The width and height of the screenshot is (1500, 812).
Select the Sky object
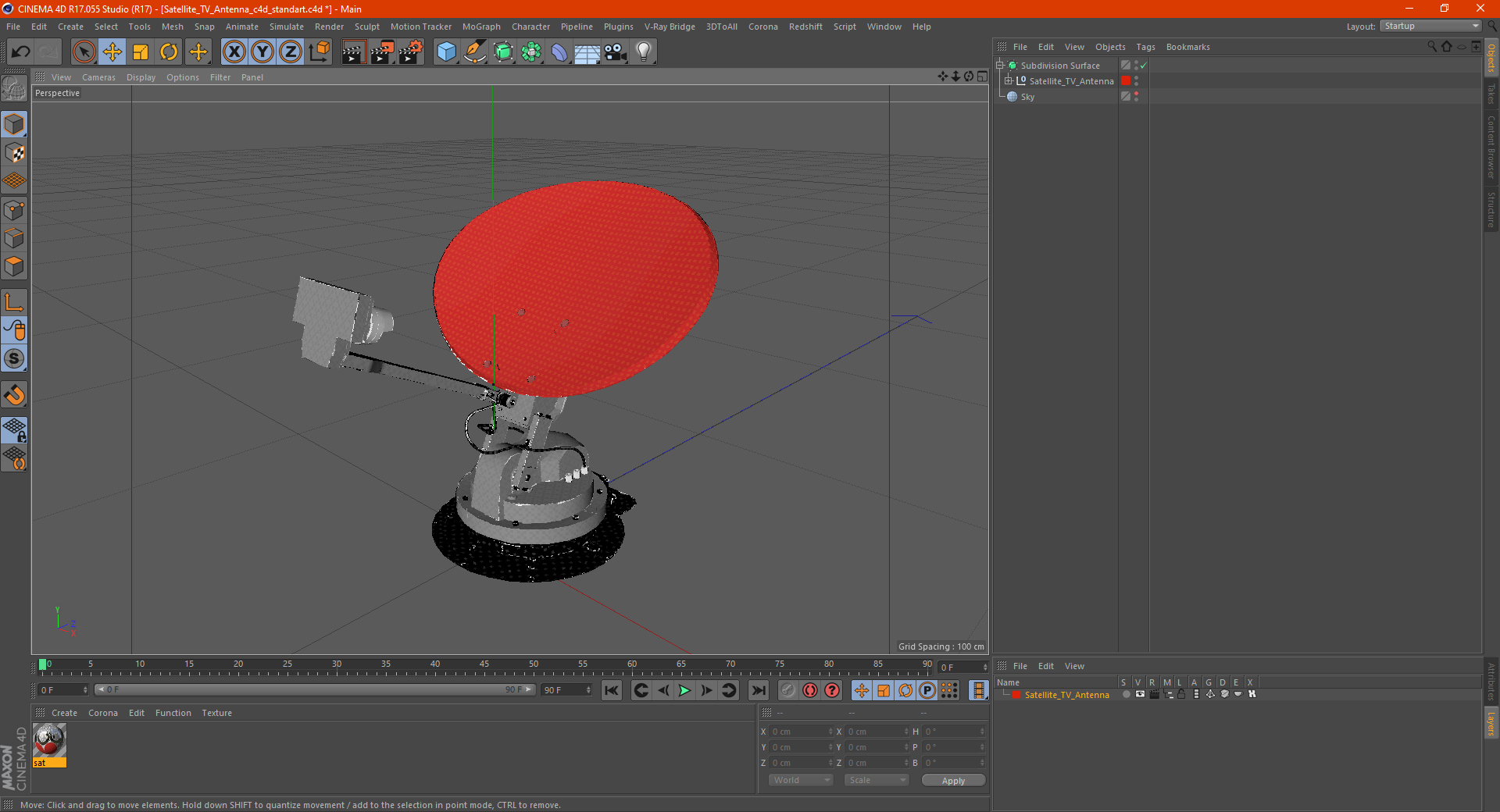point(1027,97)
